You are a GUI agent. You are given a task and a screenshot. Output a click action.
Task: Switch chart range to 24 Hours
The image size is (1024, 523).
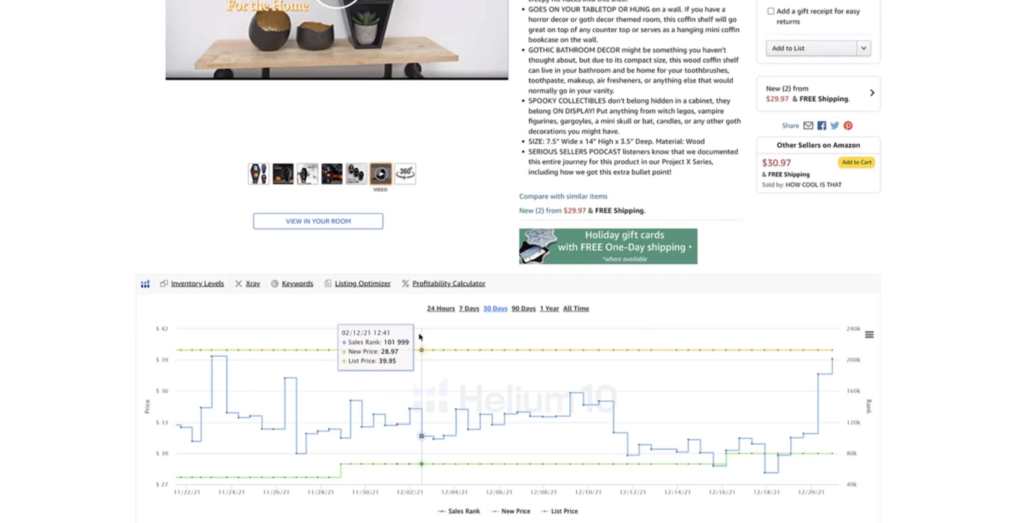pos(441,309)
